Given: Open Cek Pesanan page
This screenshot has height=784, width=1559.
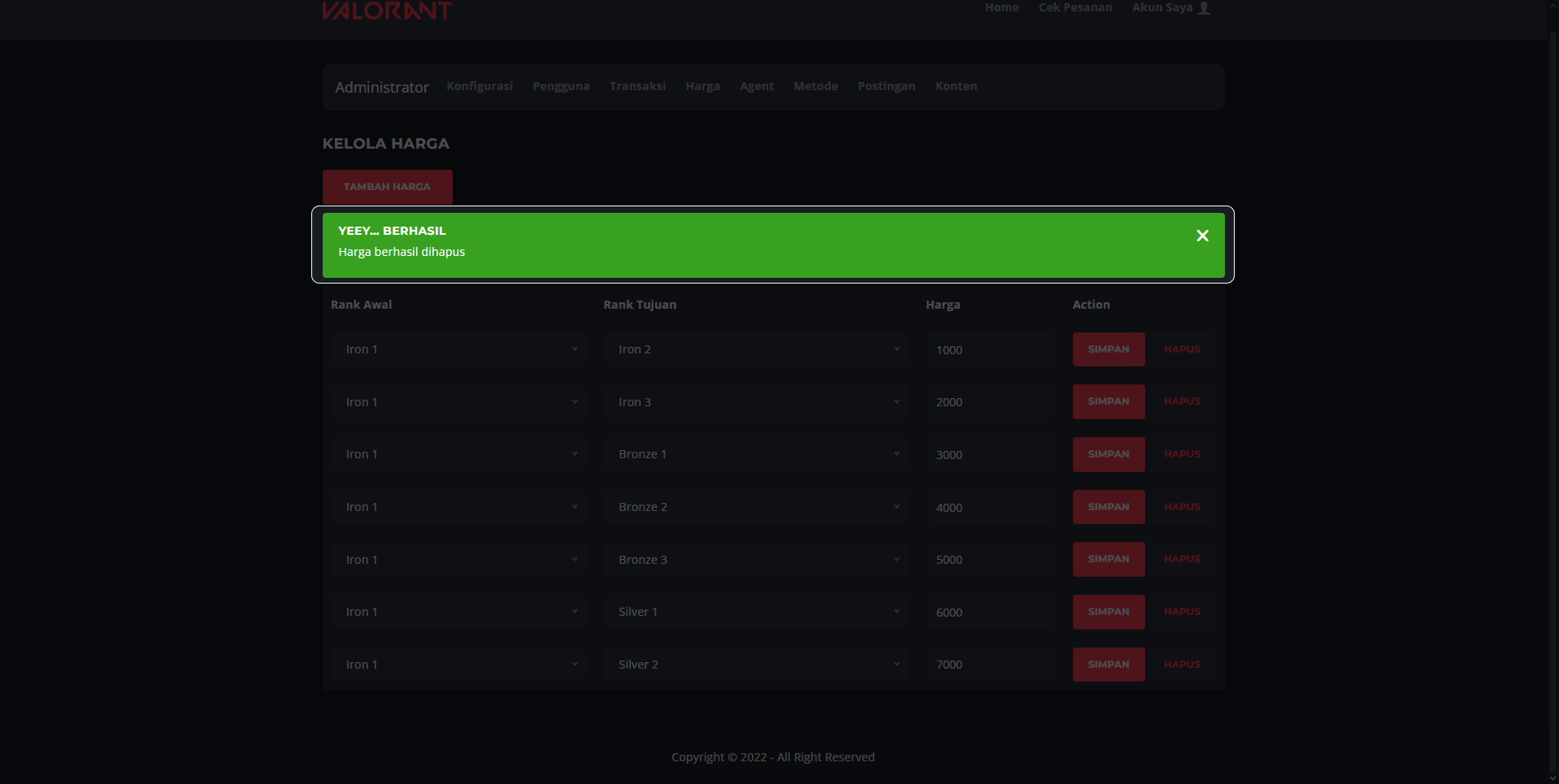Looking at the screenshot, I should [1075, 7].
